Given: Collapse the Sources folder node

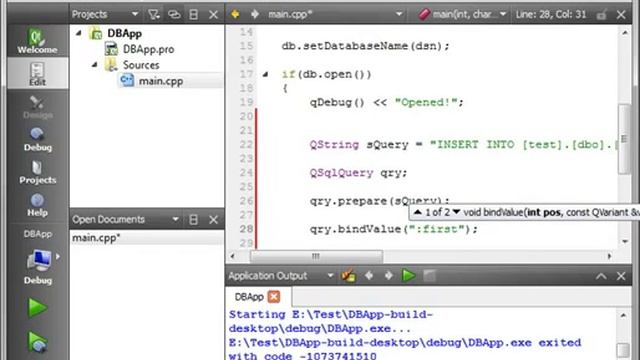Looking at the screenshot, I should [x=95, y=64].
